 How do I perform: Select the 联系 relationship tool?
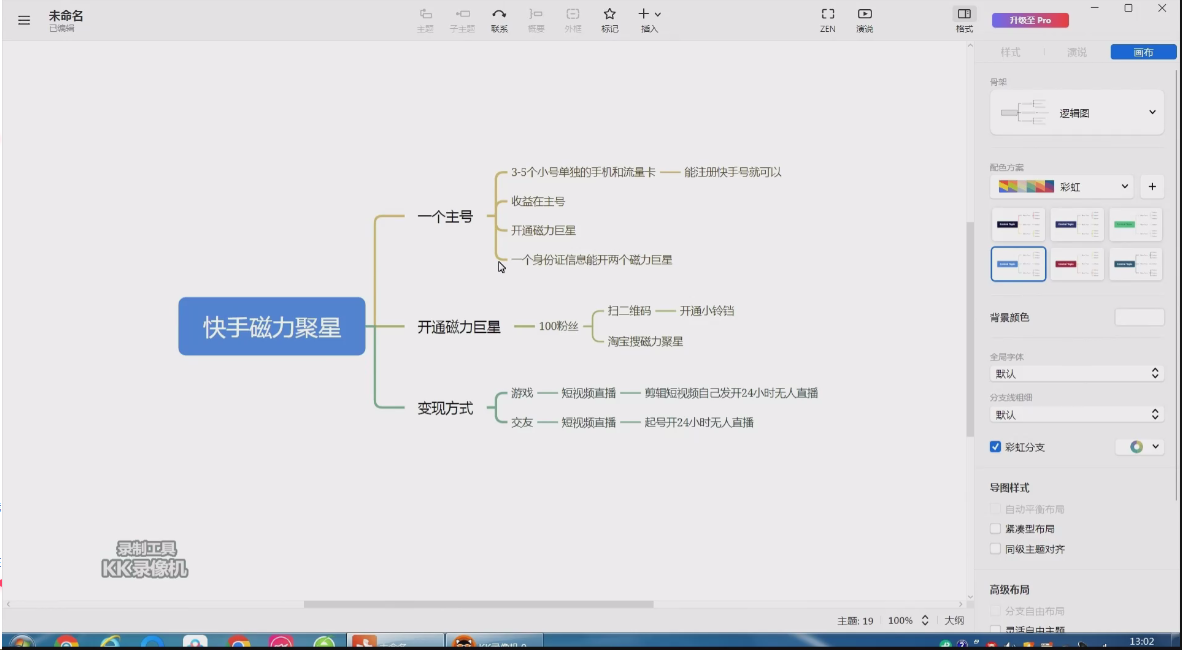click(499, 14)
